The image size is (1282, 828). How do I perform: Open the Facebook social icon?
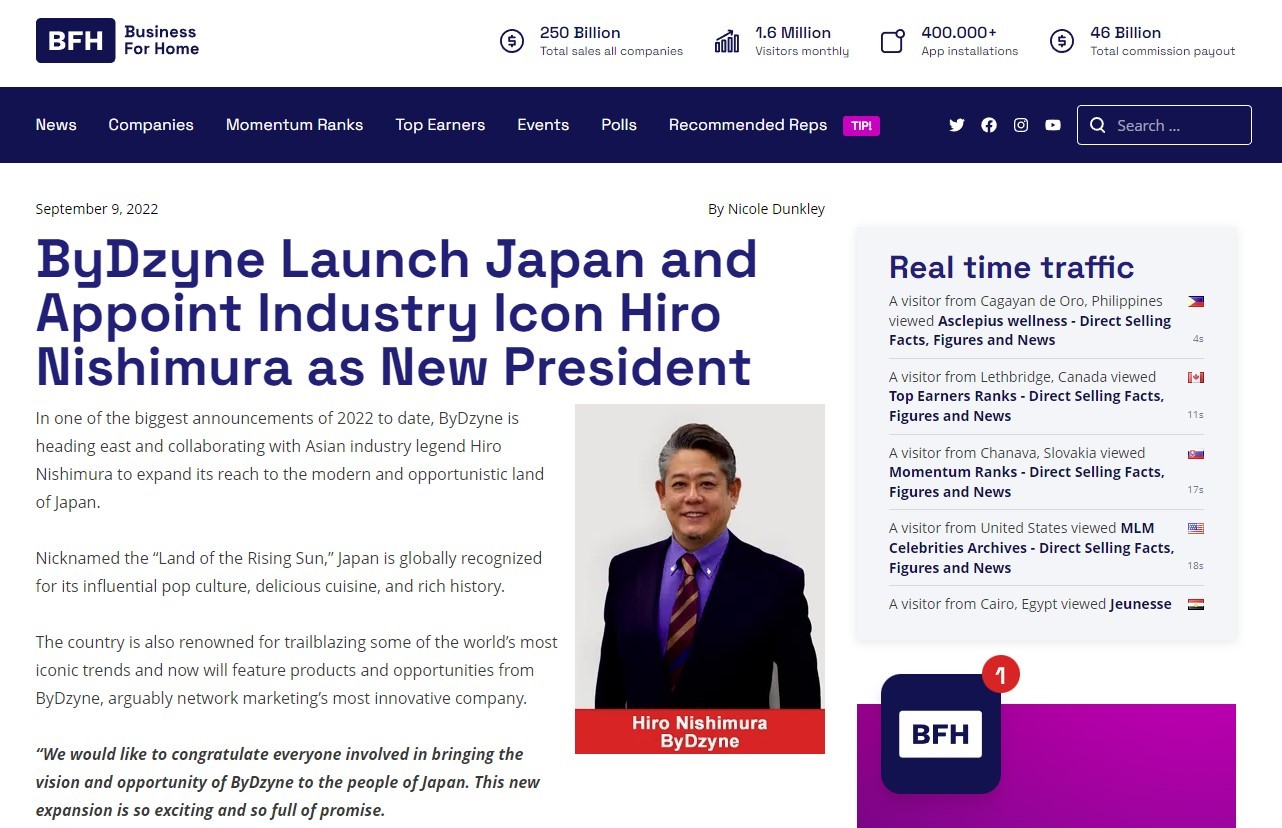(x=989, y=125)
